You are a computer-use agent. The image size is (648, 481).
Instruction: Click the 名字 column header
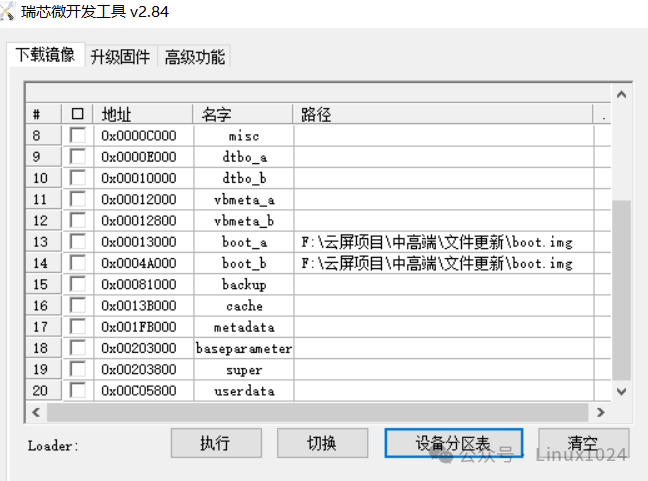pyautogui.click(x=243, y=114)
